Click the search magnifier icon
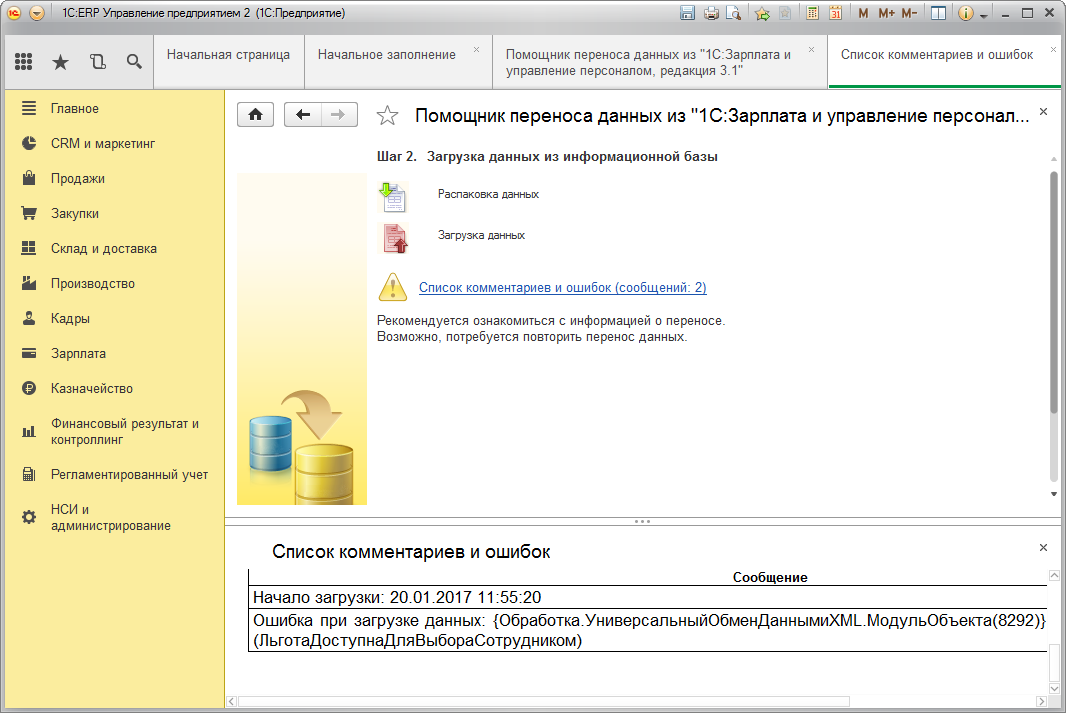 [134, 62]
